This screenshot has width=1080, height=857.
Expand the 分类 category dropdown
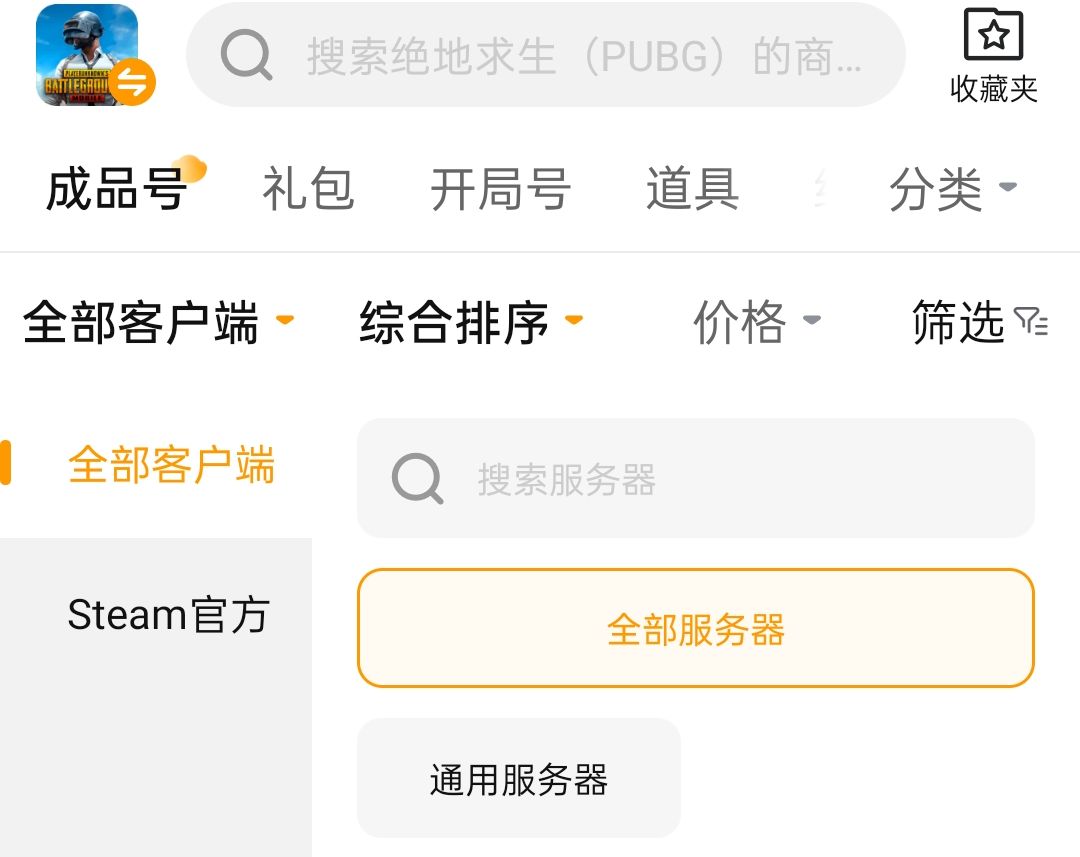952,188
